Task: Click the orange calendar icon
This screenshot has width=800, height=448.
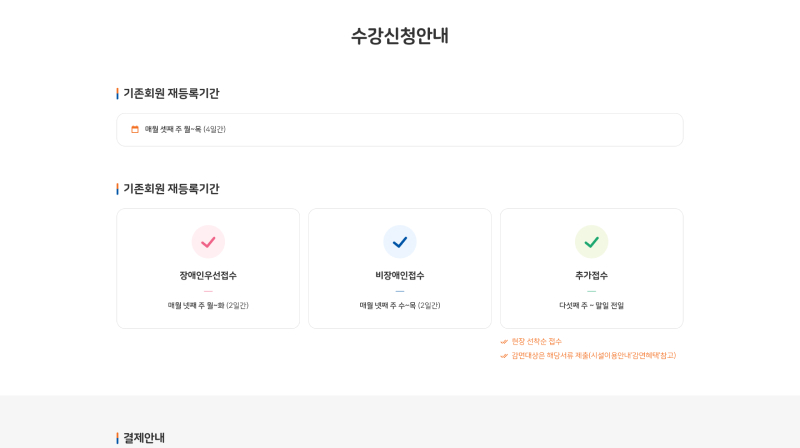Action: click(x=135, y=130)
